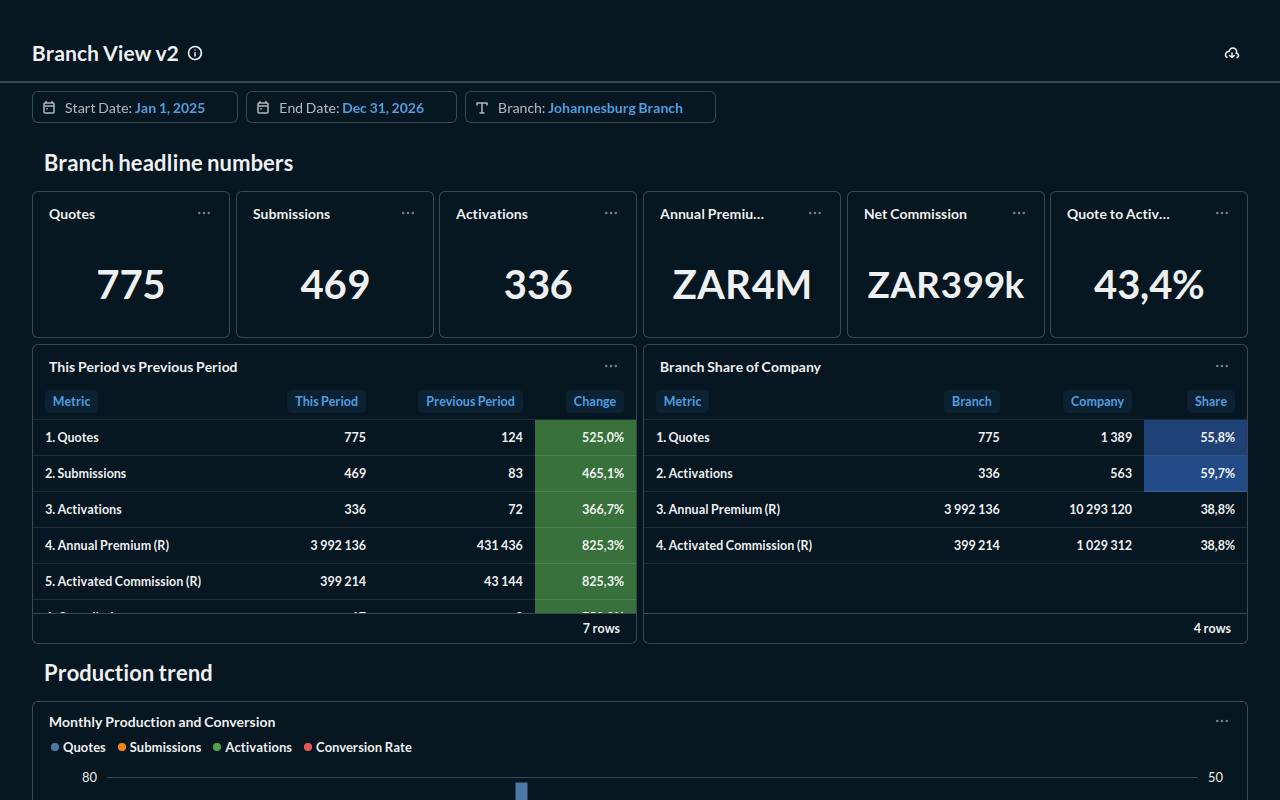Open ellipsis menu of This Period vs Previous Period
Screen dimensions: 1280x800
coord(611,366)
